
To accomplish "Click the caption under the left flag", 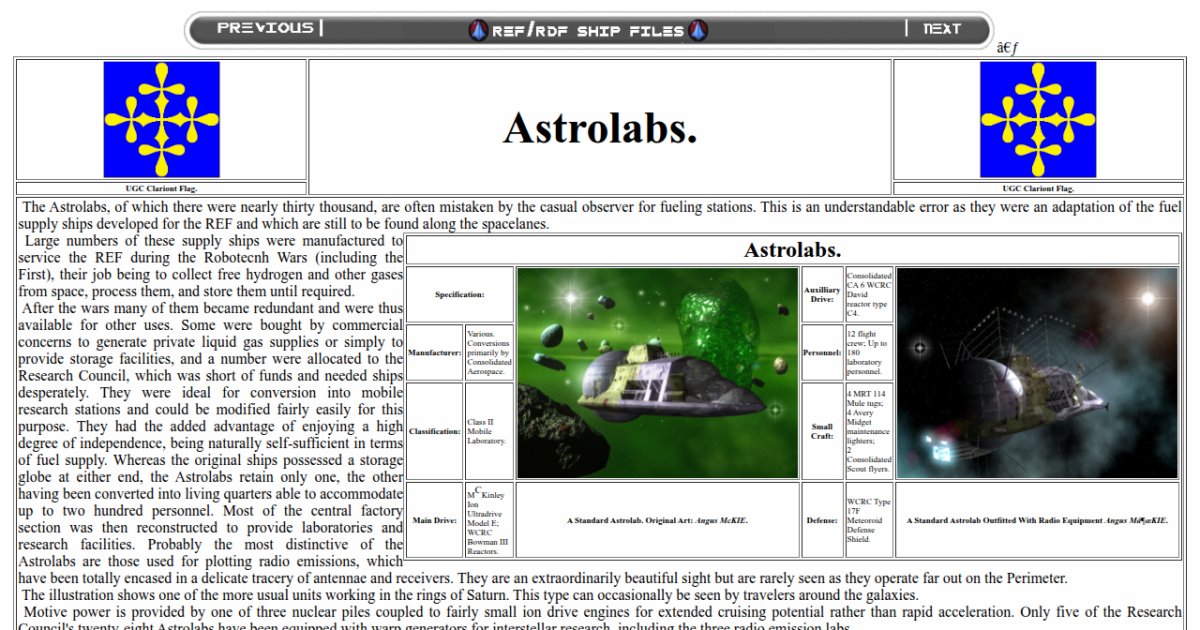I will (x=161, y=188).
